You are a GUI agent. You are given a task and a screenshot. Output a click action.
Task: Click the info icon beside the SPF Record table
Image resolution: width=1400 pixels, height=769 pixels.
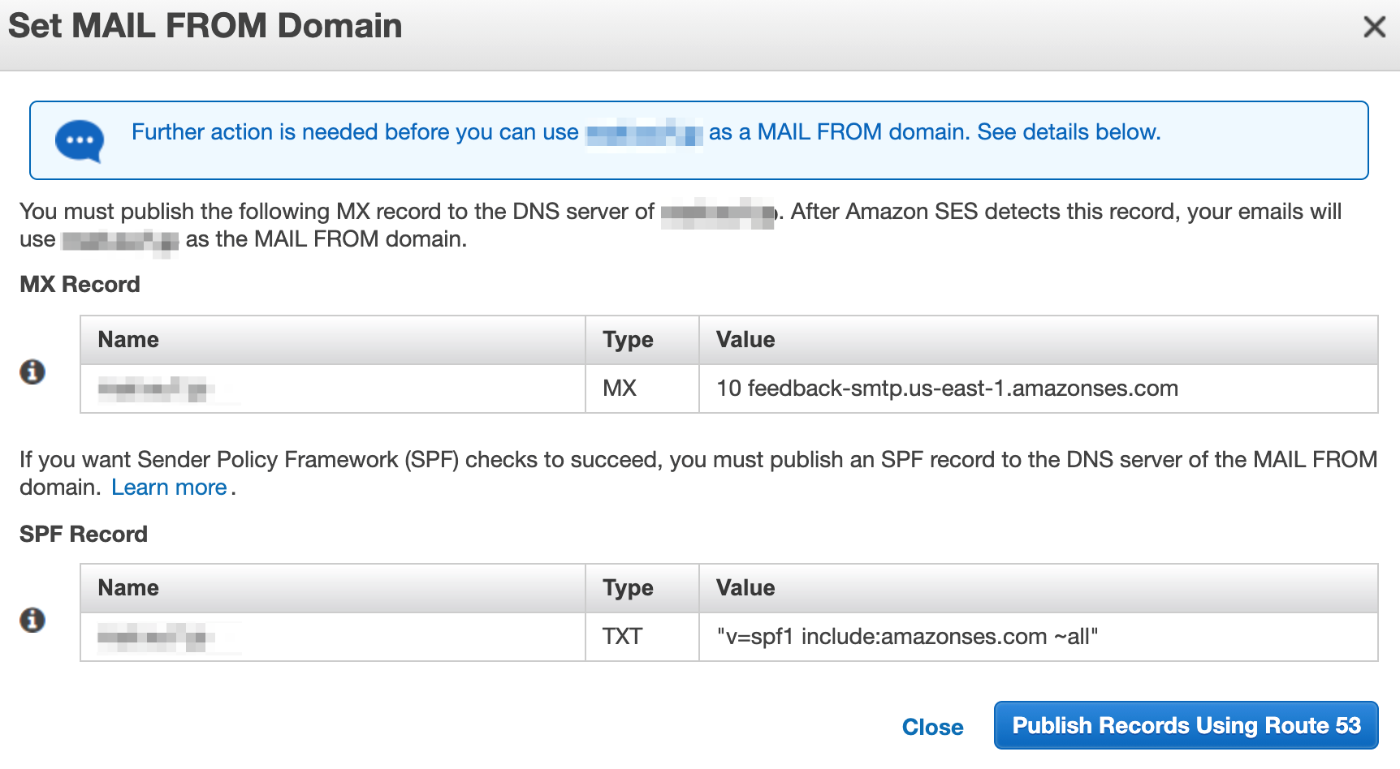[33, 621]
